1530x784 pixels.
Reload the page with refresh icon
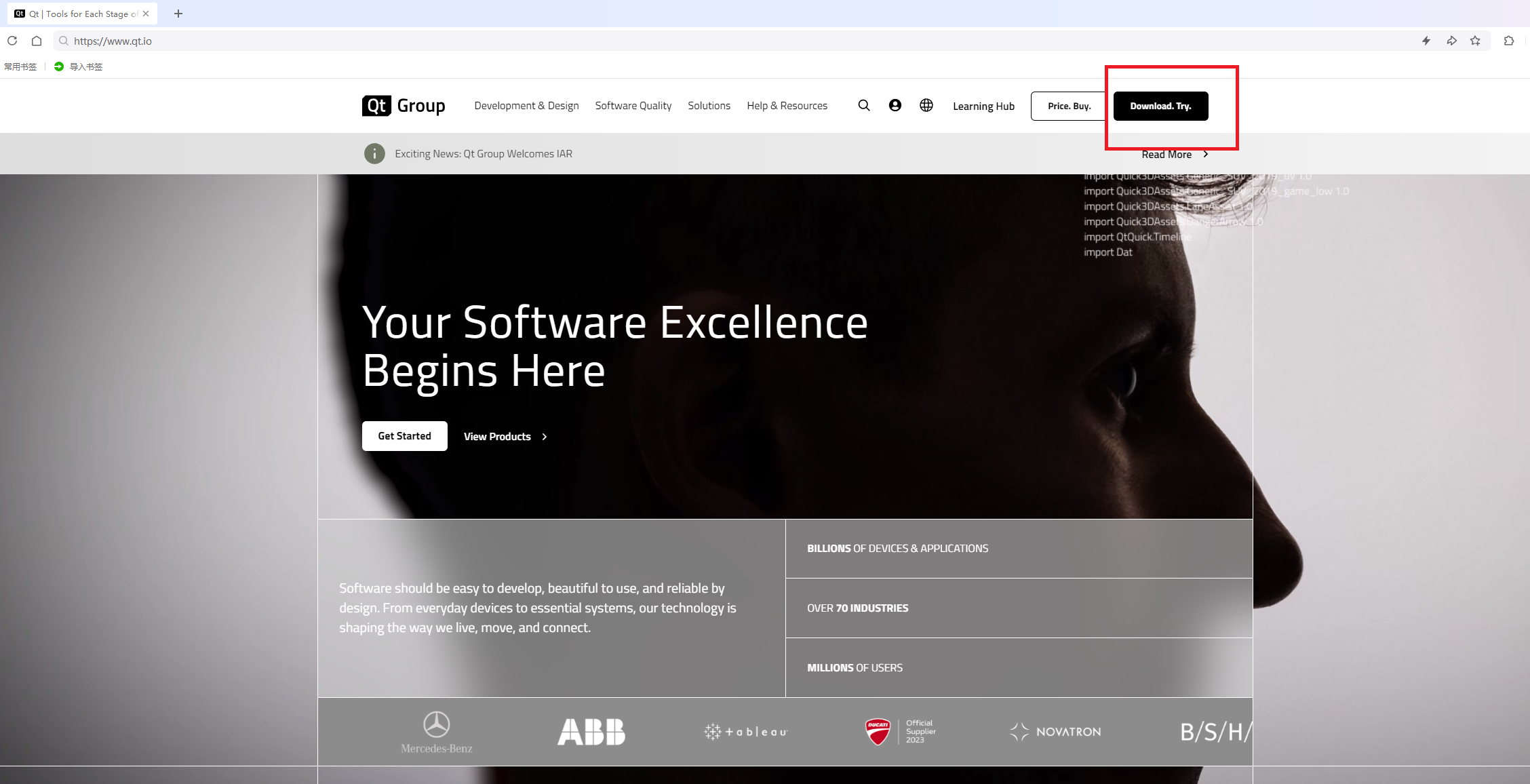pyautogui.click(x=12, y=41)
